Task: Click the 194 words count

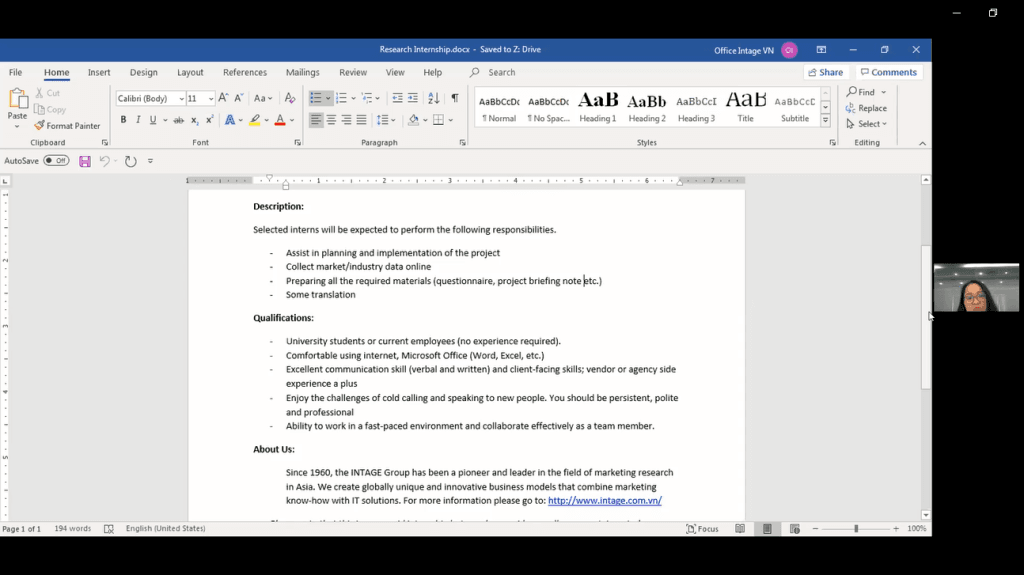Action: (72, 529)
